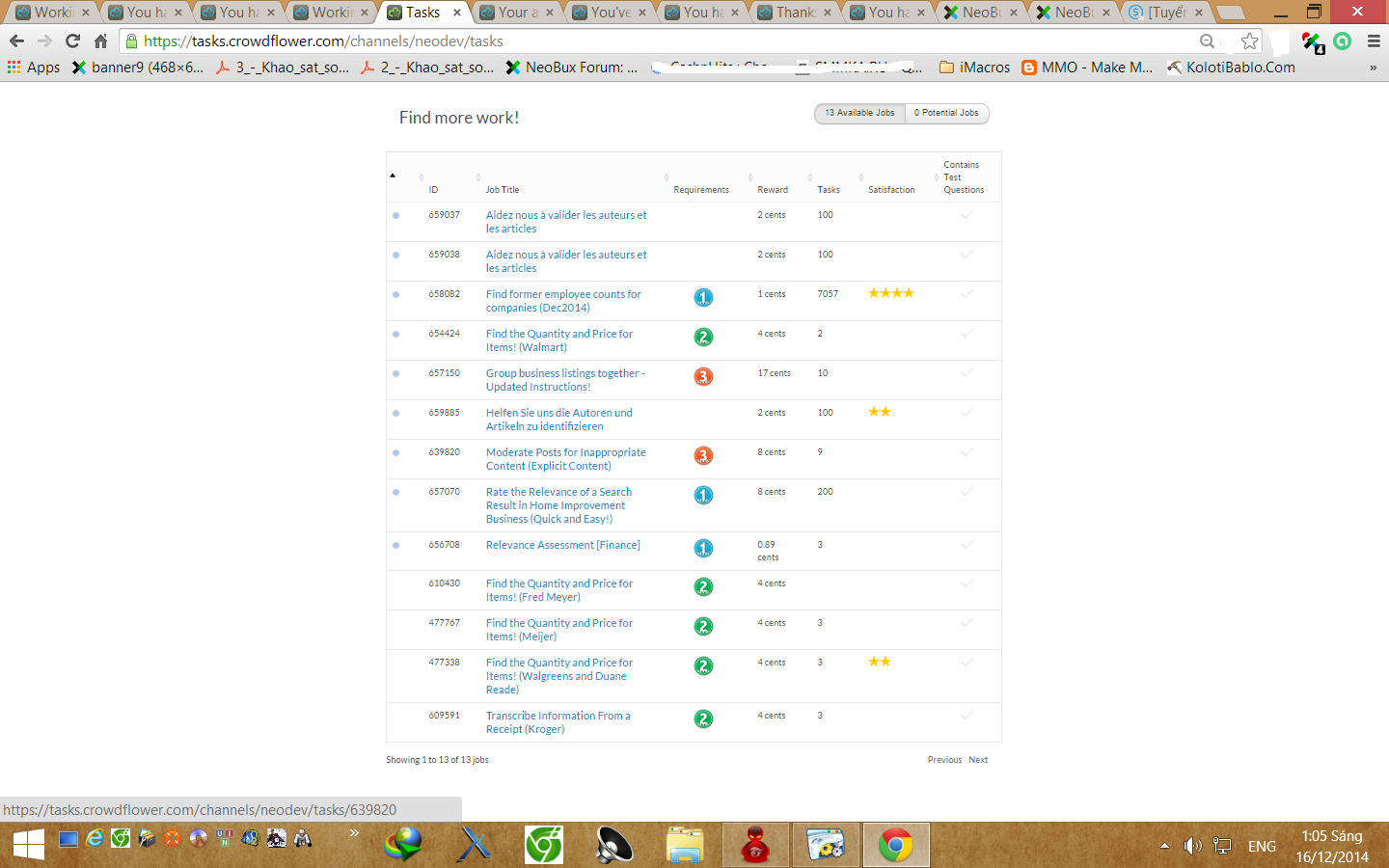The image size is (1389, 868).
Task: Open Internet Explorer in the taskbar quick launch
Action: click(x=95, y=838)
